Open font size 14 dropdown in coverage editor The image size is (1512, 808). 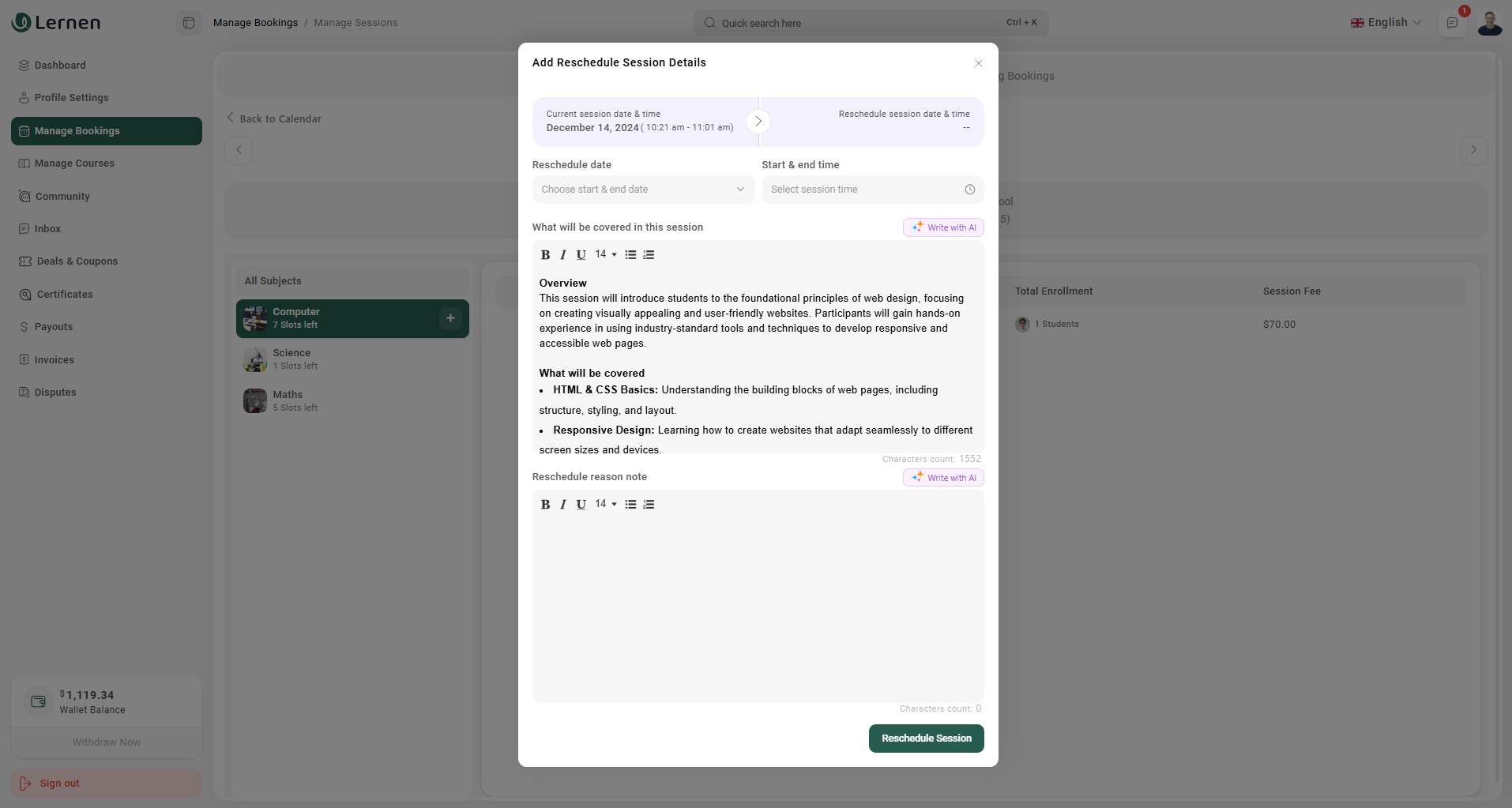pyautogui.click(x=606, y=254)
